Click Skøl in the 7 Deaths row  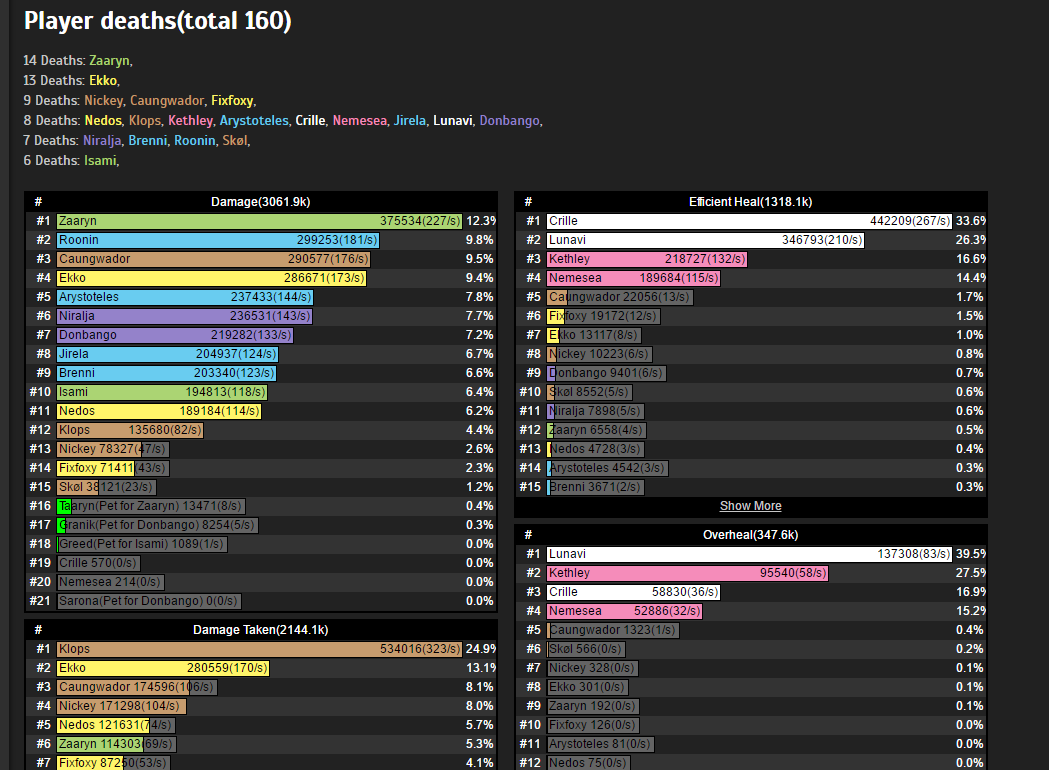tap(234, 141)
